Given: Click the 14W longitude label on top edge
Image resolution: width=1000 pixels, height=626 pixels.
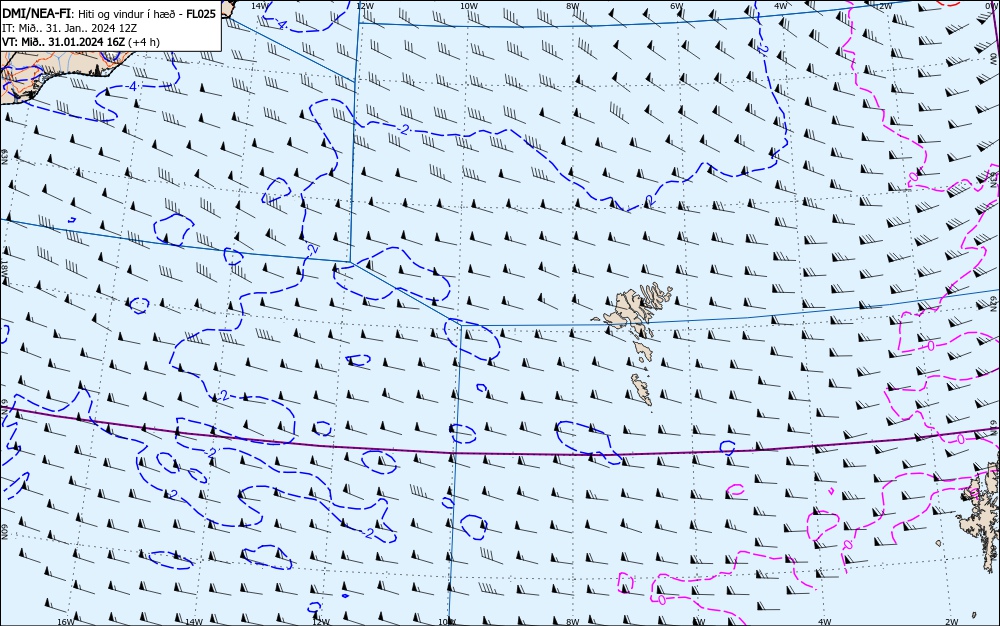Looking at the screenshot, I should [x=258, y=5].
